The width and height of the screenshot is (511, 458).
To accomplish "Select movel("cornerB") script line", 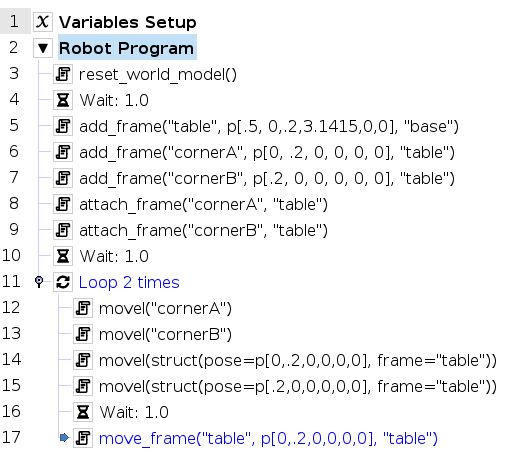I will (165, 334).
